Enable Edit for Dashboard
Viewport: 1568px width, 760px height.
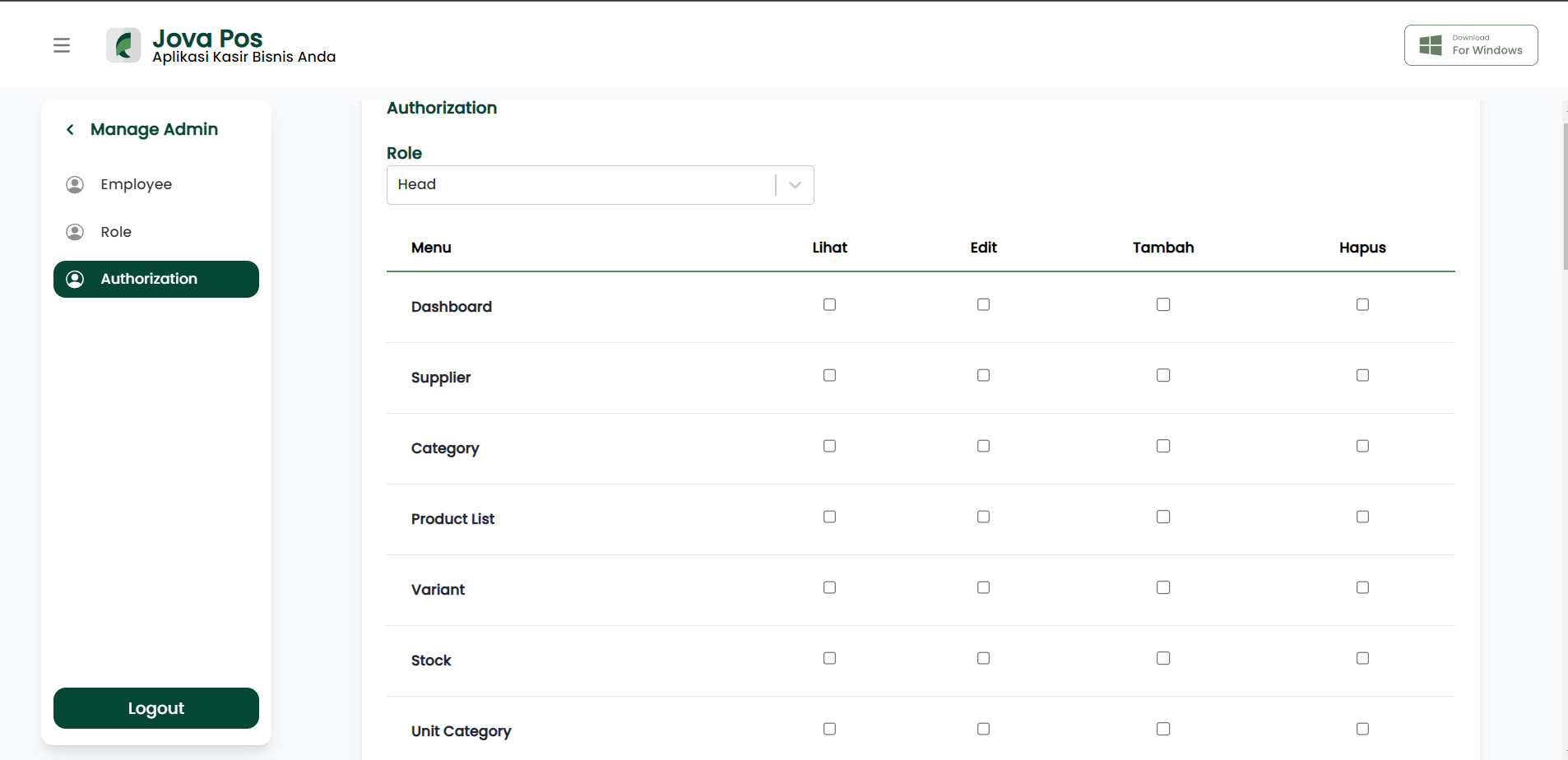point(983,304)
